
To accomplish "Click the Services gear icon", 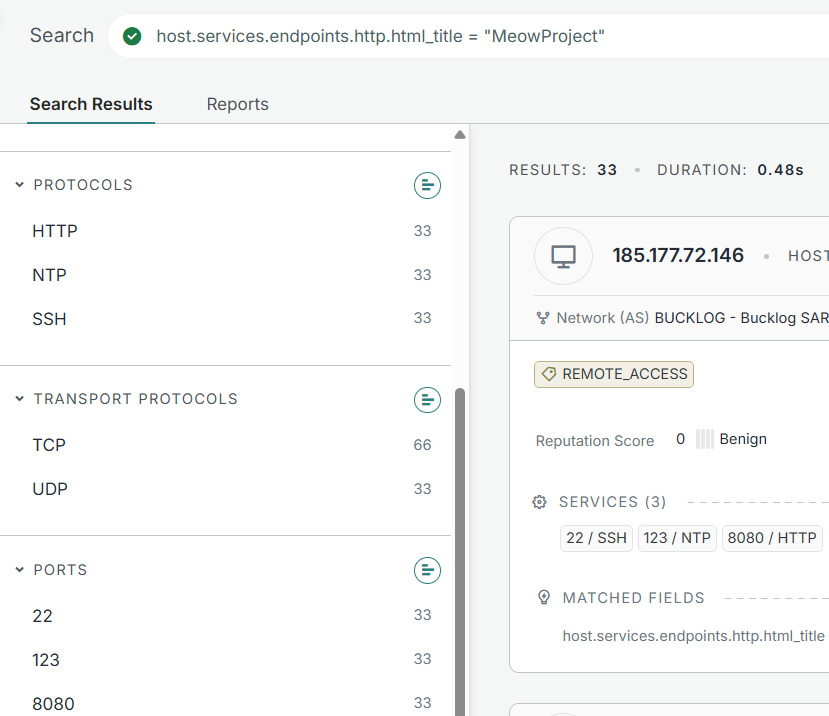I will 539,502.
